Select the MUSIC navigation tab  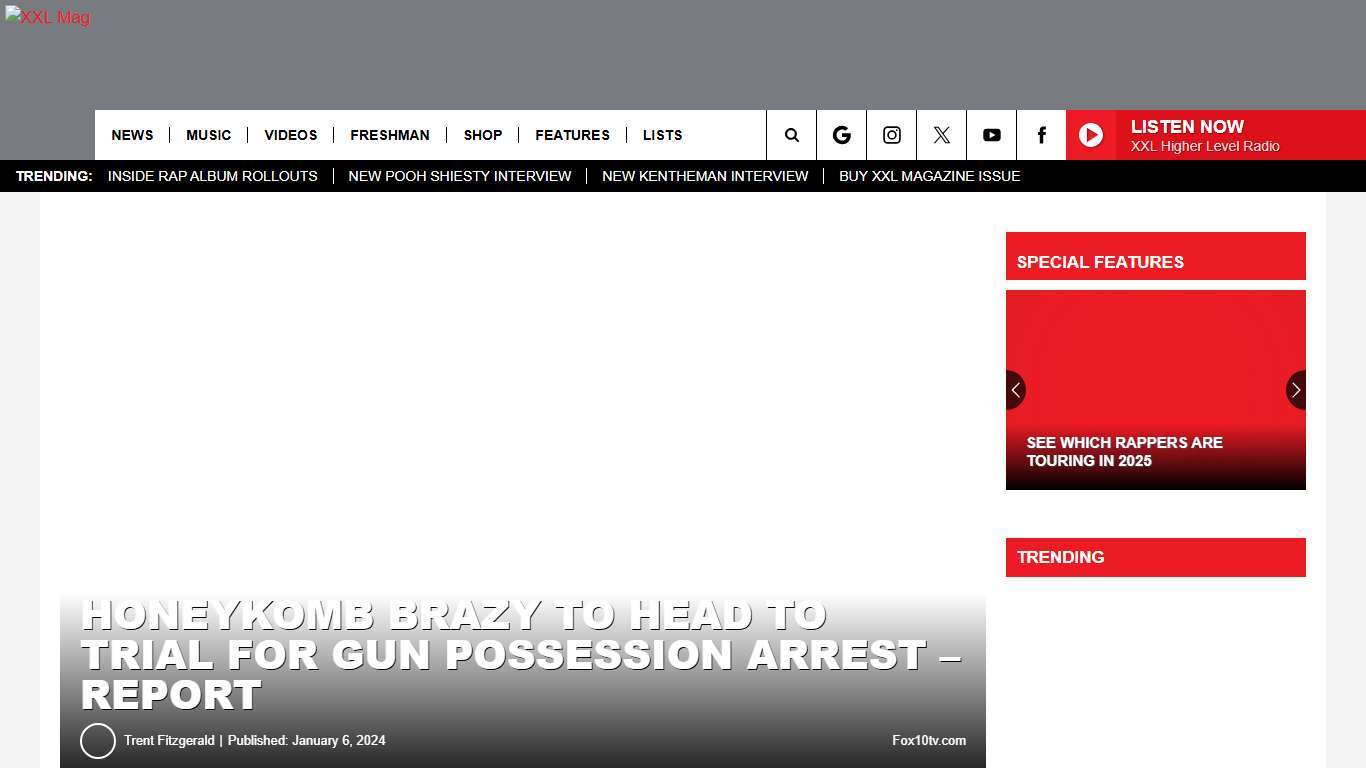point(208,135)
